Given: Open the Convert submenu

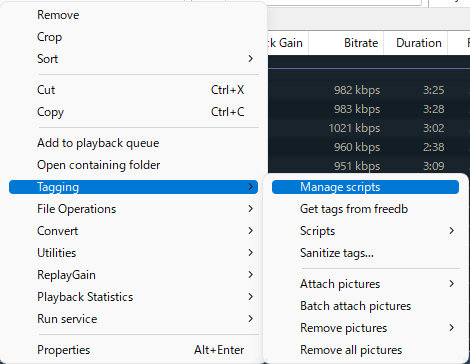Looking at the screenshot, I should (133, 231).
